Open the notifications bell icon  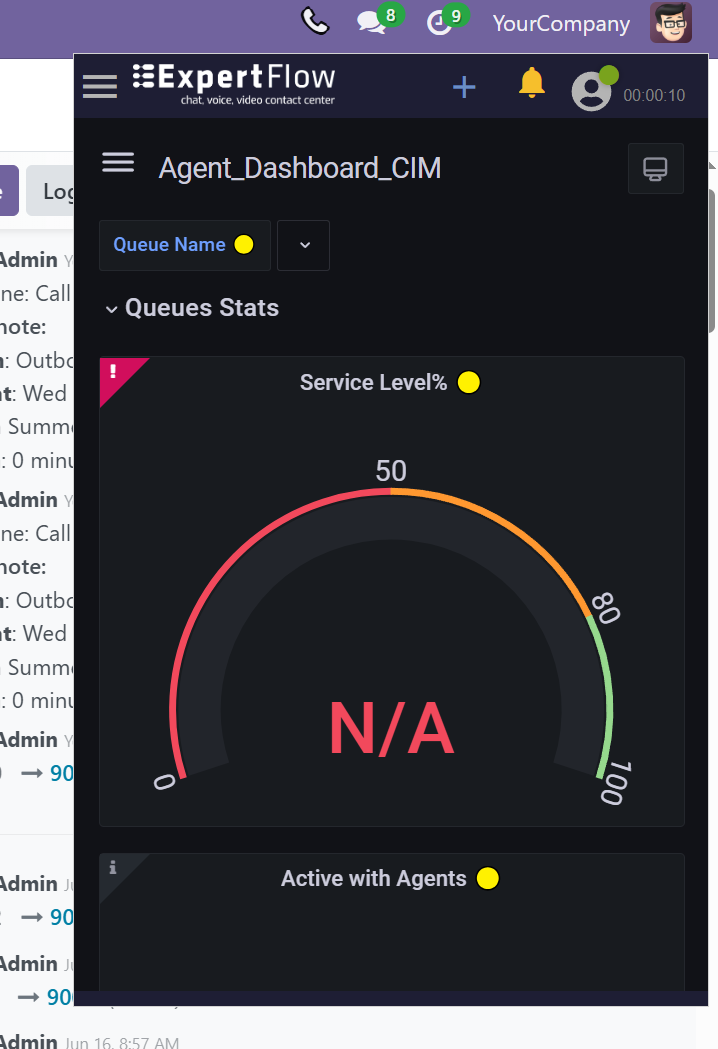532,83
